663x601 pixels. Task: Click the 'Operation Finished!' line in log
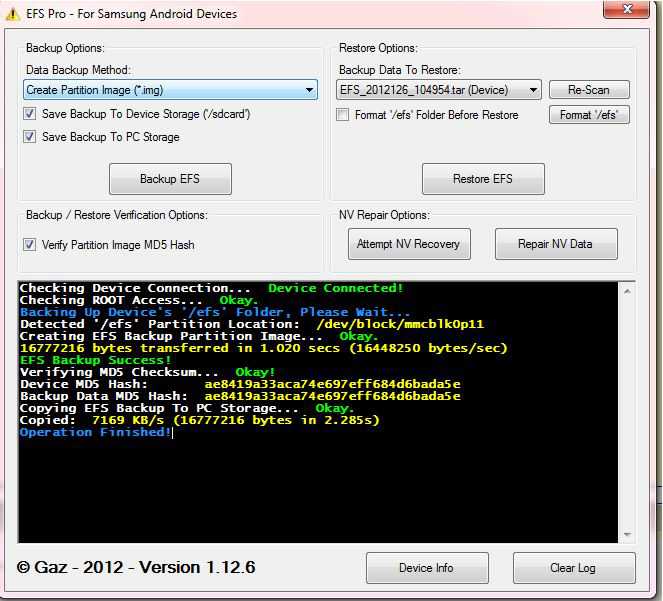pos(96,433)
